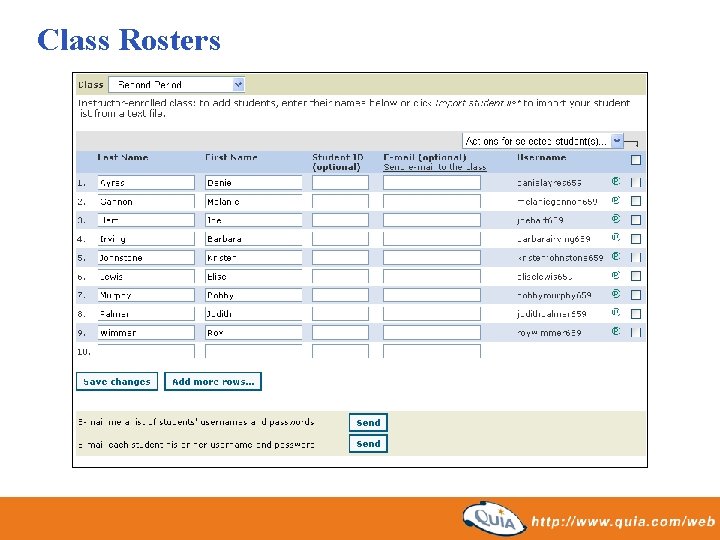Click the Username column header
Screen dimensions: 720x540
coord(541,157)
